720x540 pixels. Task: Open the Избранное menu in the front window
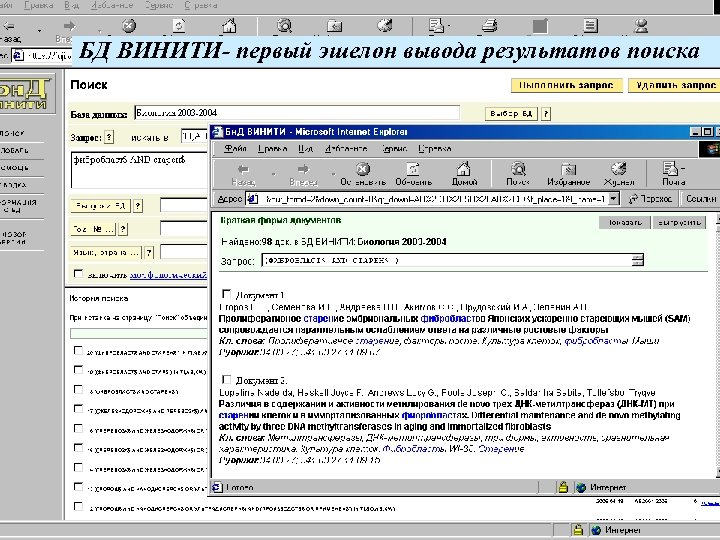coord(346,149)
